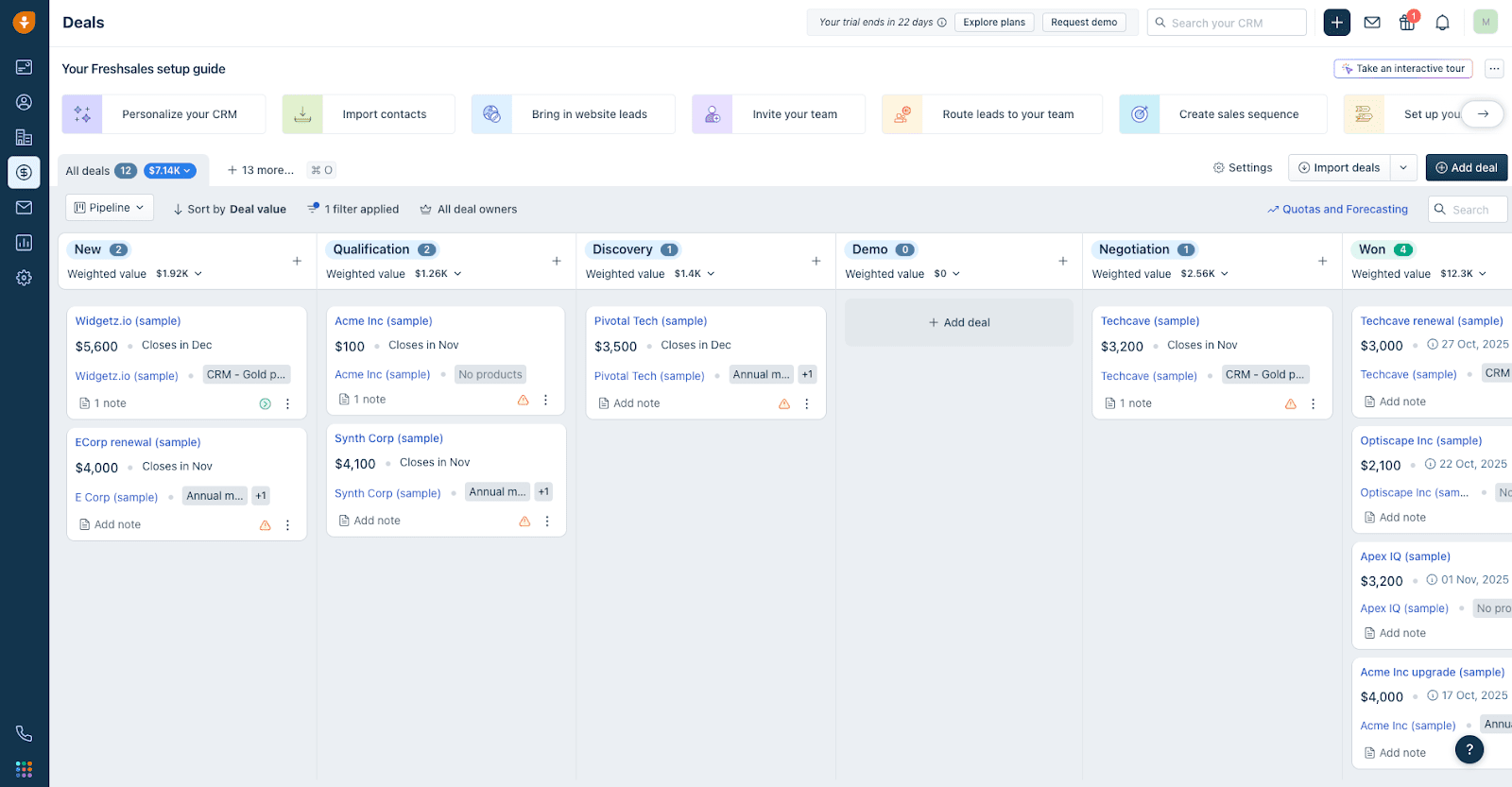Click the email envelope icon in top bar
Image resolution: width=1512 pixels, height=787 pixels.
[1372, 23]
